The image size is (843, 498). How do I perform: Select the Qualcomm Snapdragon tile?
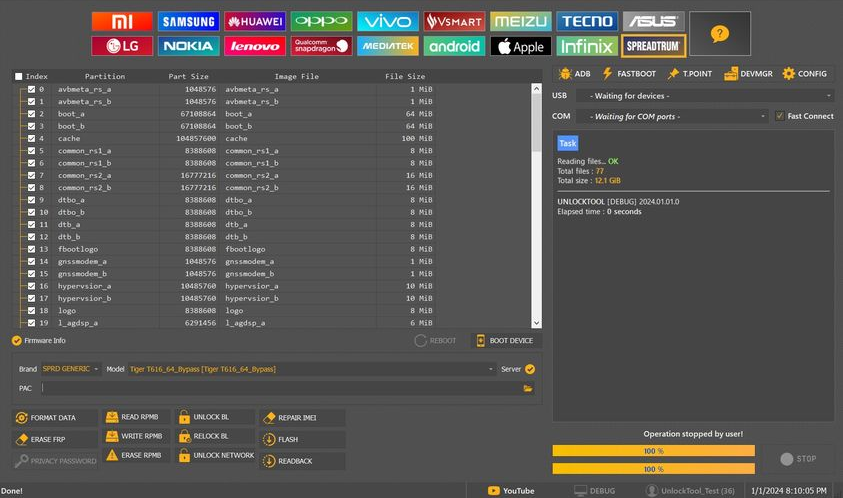coord(322,46)
